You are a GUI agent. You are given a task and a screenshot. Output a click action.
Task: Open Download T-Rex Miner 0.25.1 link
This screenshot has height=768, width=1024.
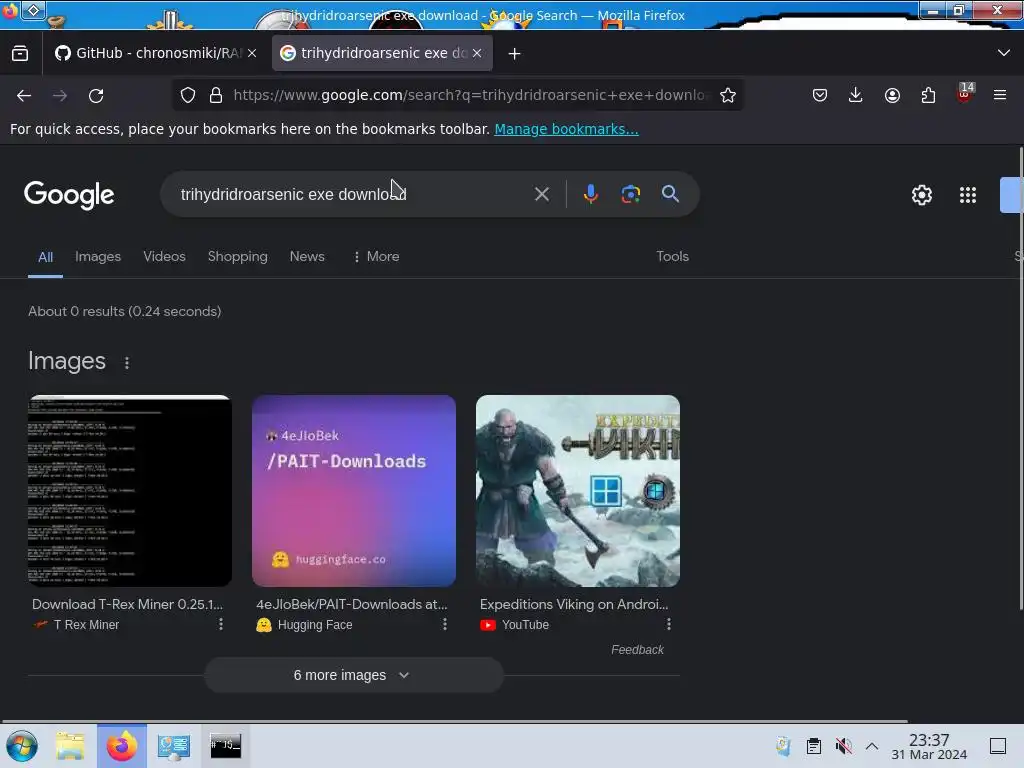(127, 605)
